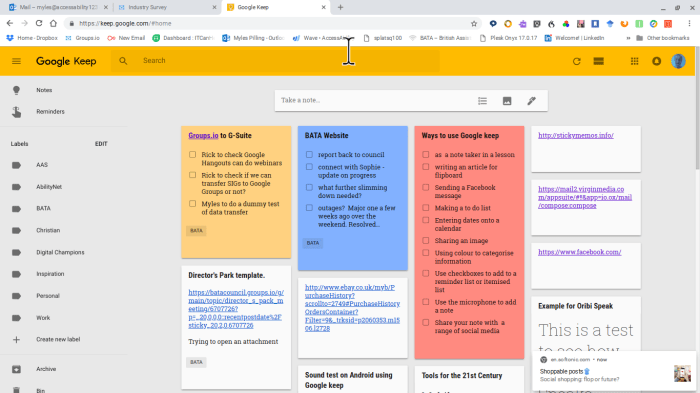Image resolution: width=700 pixels, height=393 pixels.
Task: Click the Christian label tag icon
Action: point(17,230)
